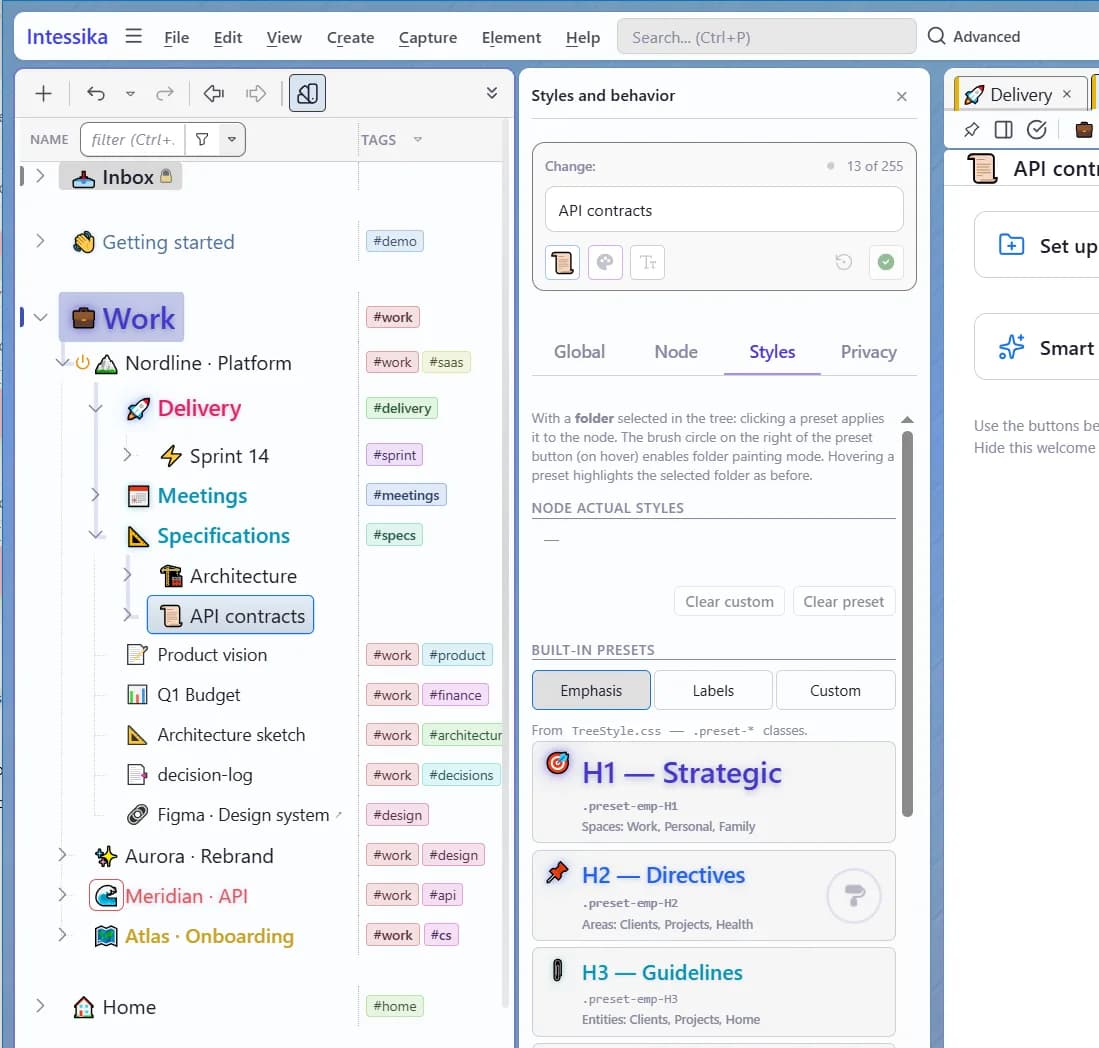This screenshot has width=1099, height=1048.
Task: Close the Styles and behavior panel
Action: click(902, 96)
